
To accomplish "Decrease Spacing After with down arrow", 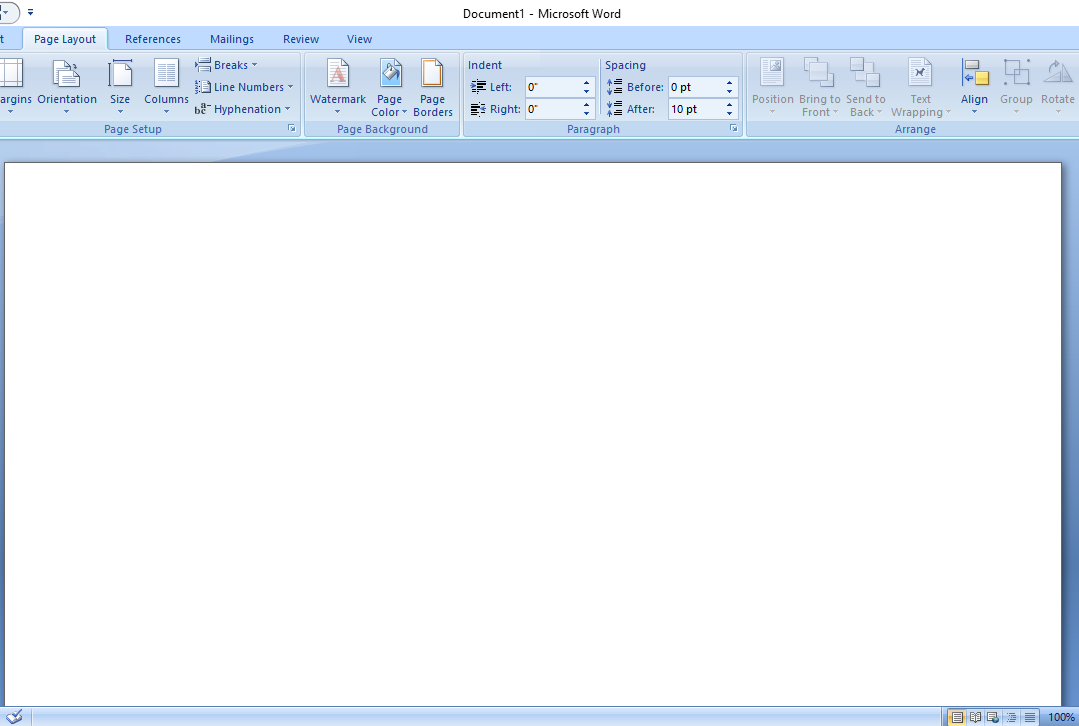I will tap(729, 114).
